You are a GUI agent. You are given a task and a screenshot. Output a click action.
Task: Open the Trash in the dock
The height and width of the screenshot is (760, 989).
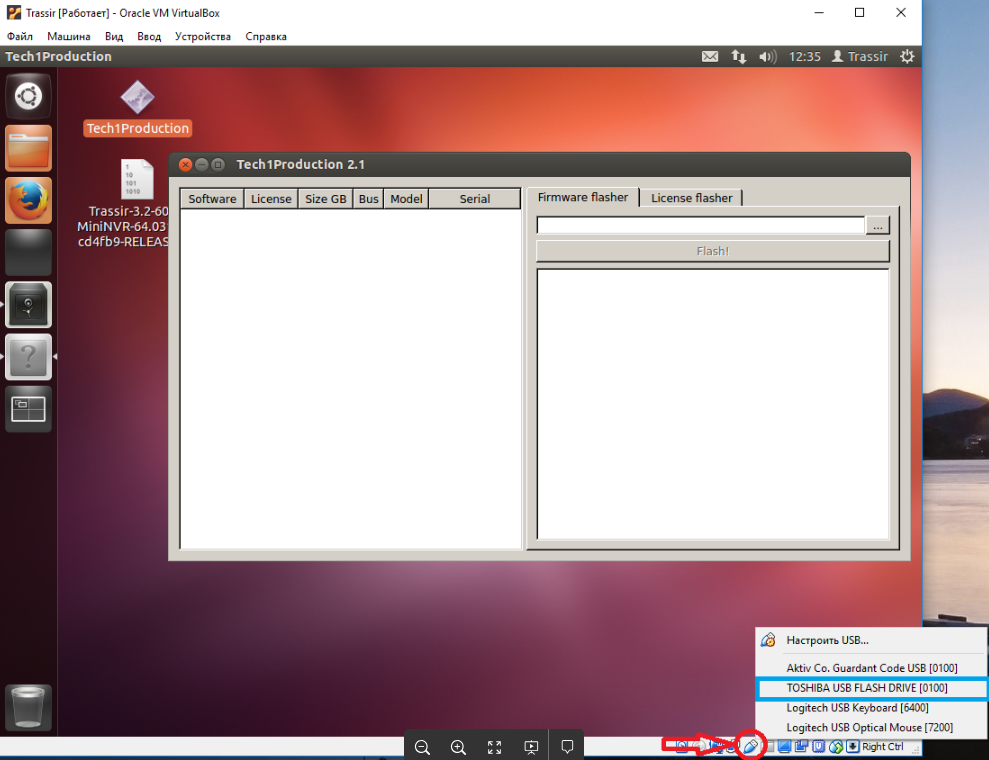(28, 707)
